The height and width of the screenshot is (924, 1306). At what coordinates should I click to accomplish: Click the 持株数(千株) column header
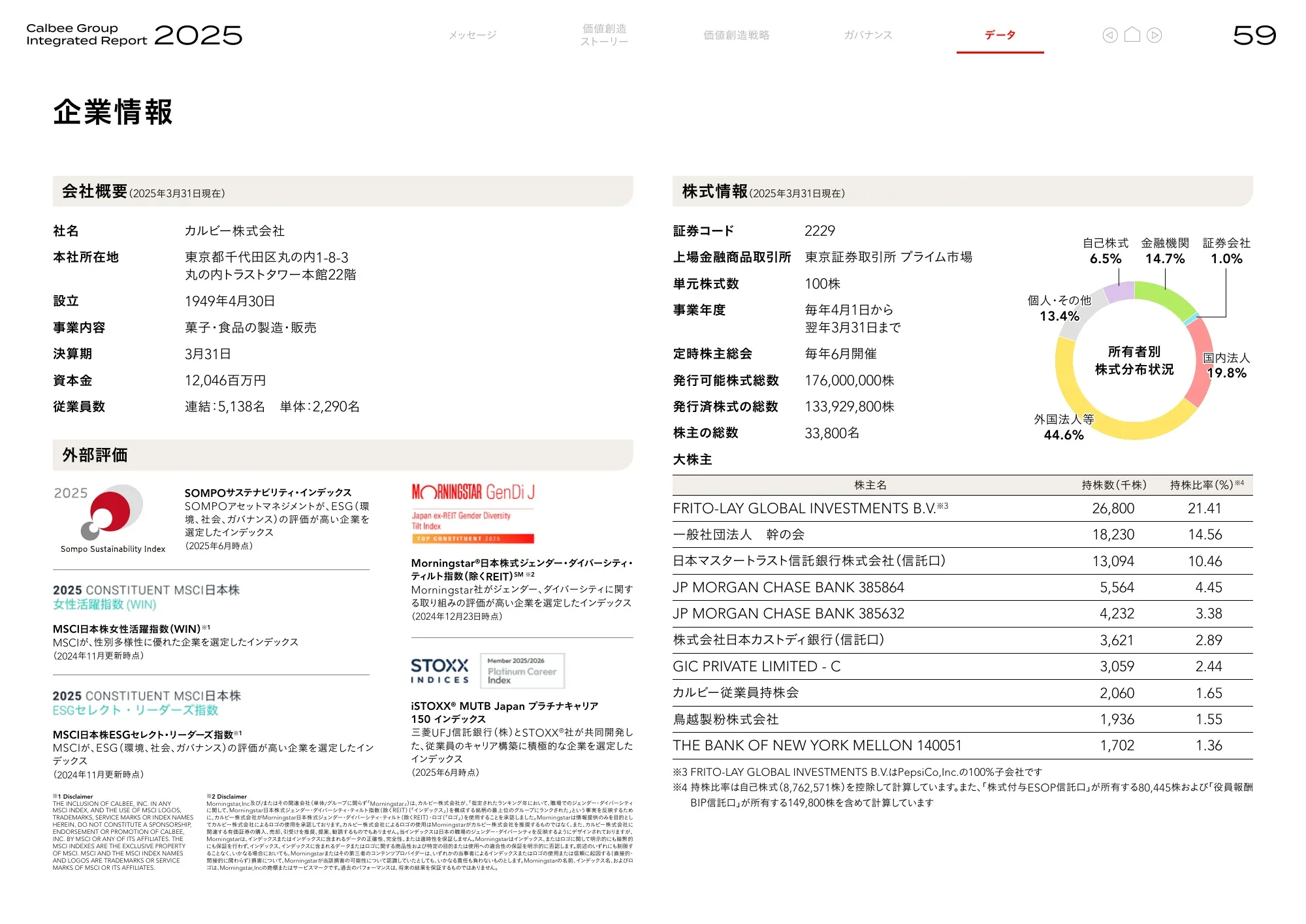pos(1114,485)
